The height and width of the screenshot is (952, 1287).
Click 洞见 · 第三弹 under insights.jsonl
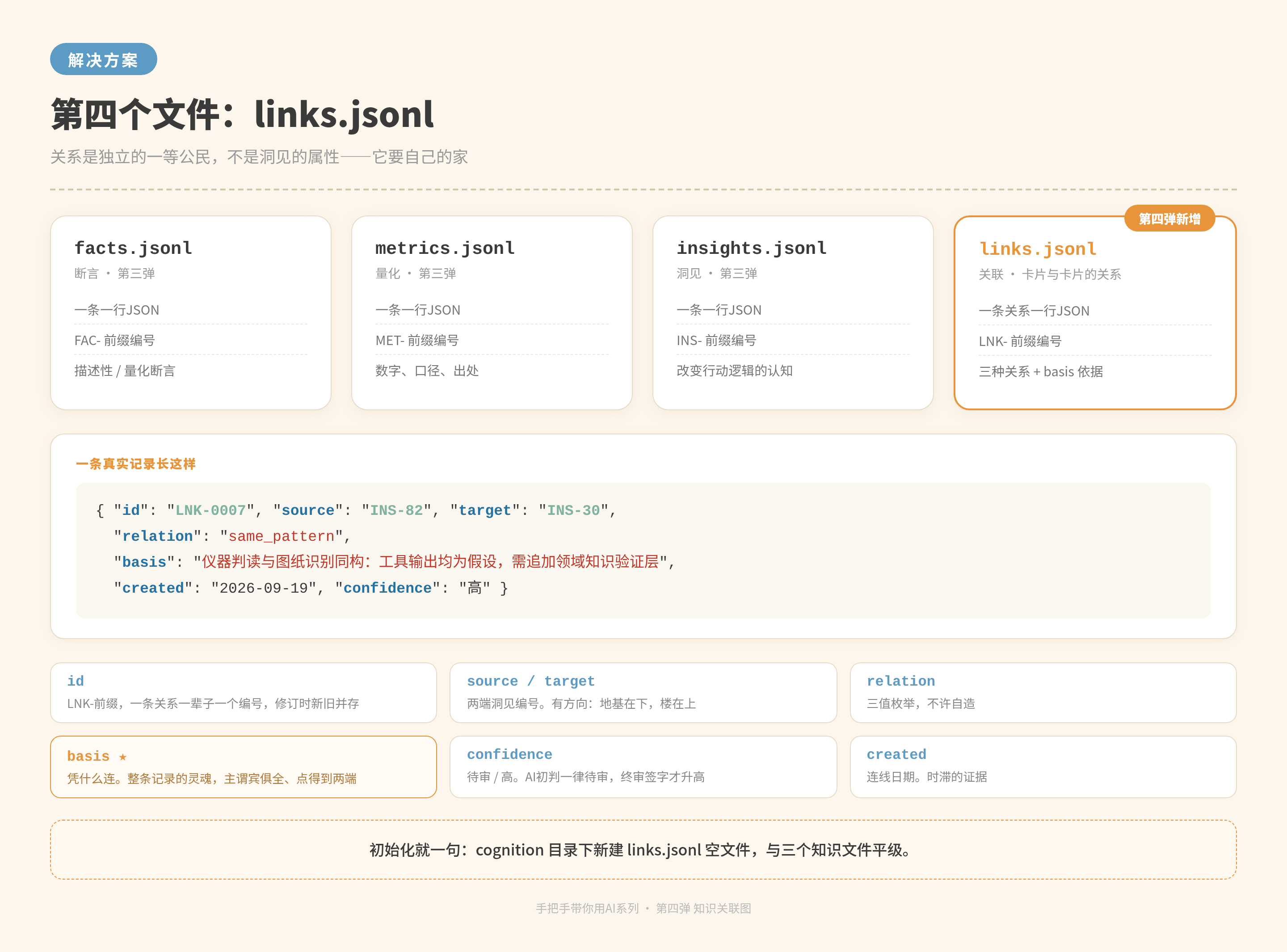pyautogui.click(x=717, y=274)
